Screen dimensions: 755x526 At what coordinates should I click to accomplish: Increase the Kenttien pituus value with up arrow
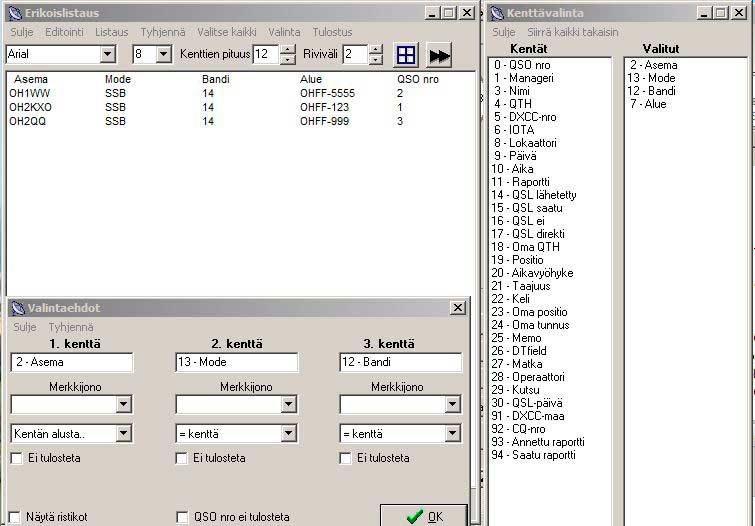pos(288,49)
